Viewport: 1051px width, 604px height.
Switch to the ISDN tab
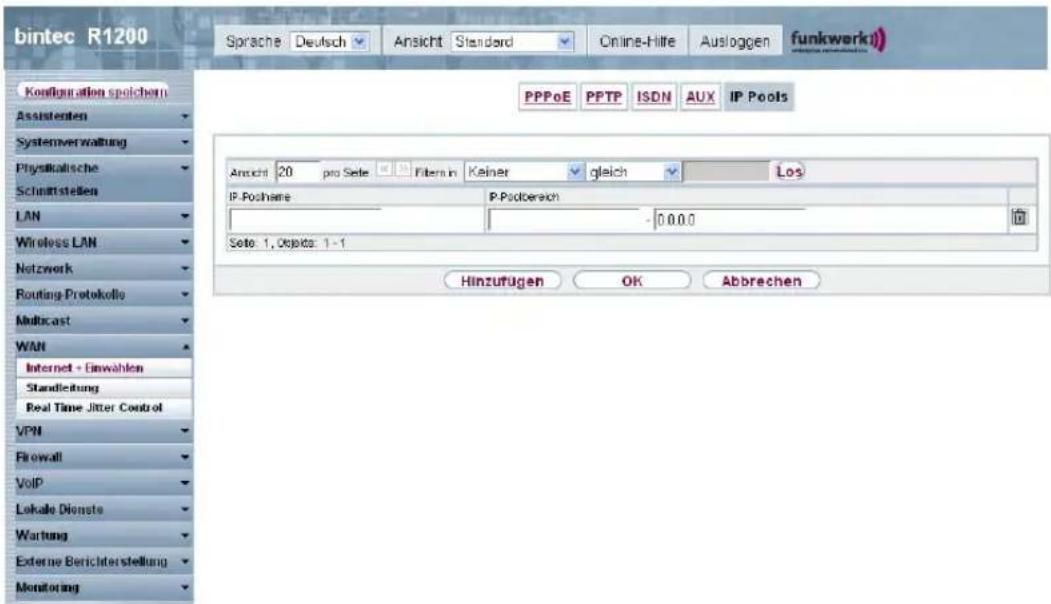click(x=654, y=97)
